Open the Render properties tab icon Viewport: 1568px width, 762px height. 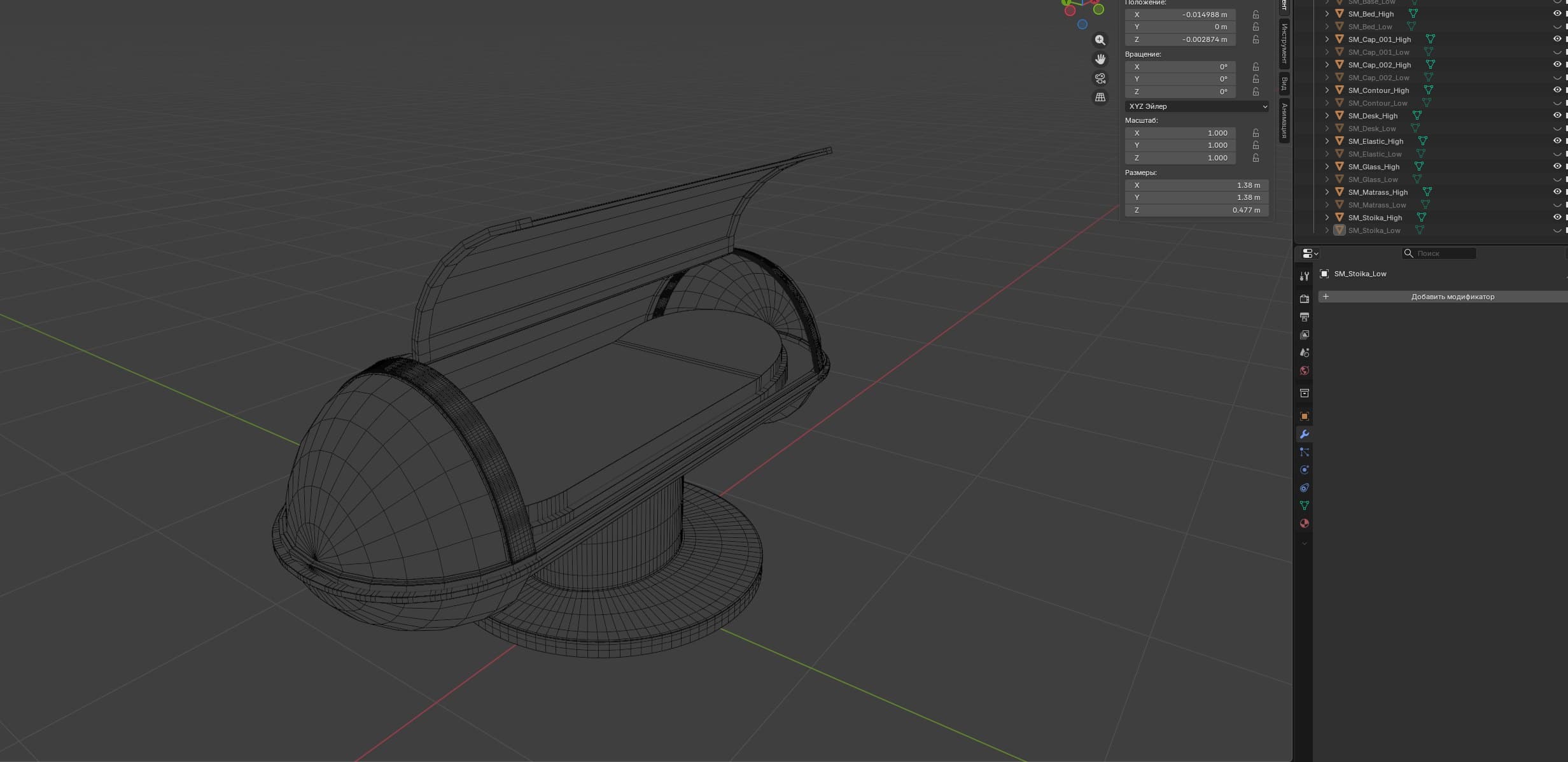click(x=1304, y=299)
